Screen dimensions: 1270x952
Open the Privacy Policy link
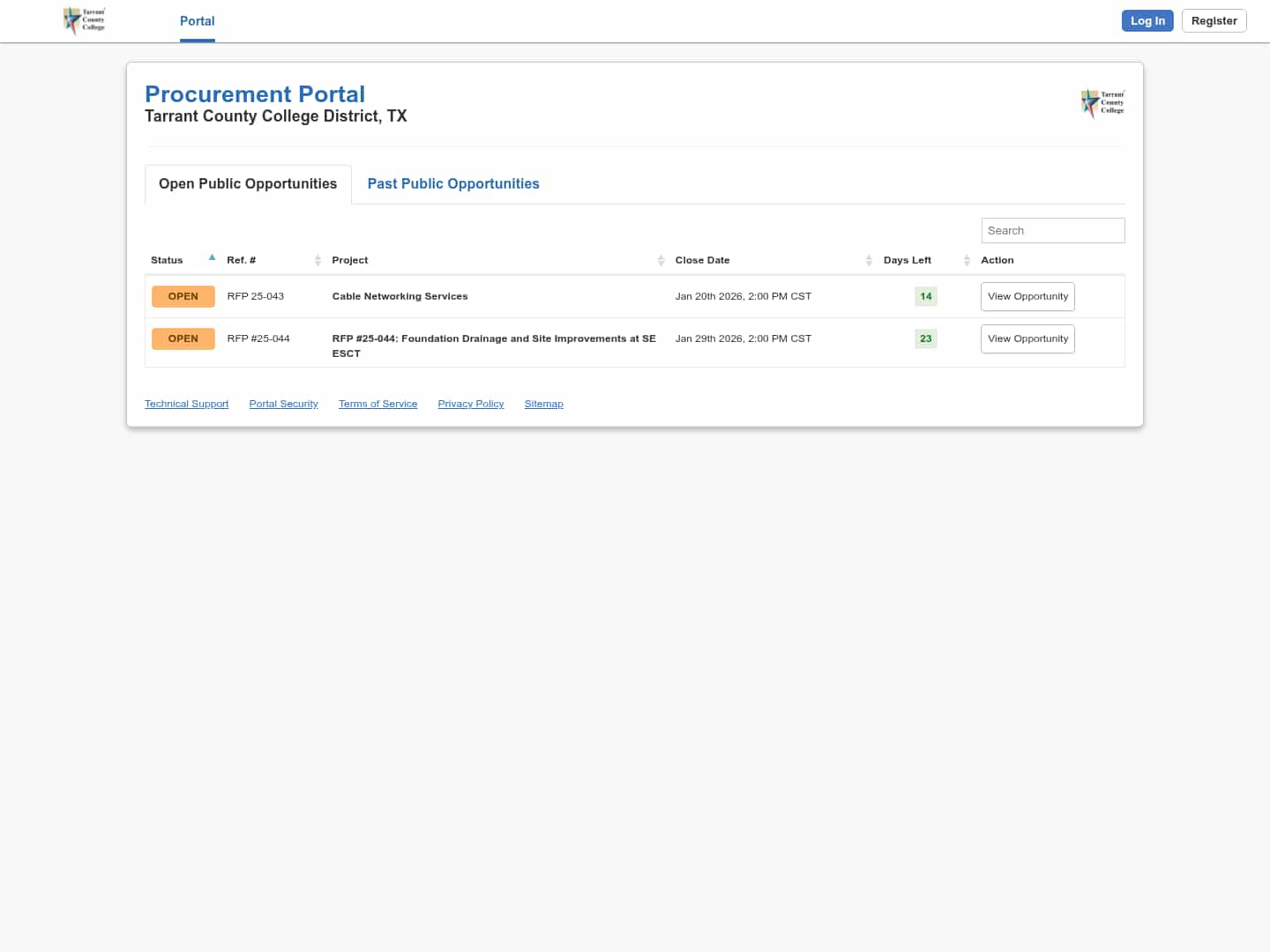click(471, 404)
